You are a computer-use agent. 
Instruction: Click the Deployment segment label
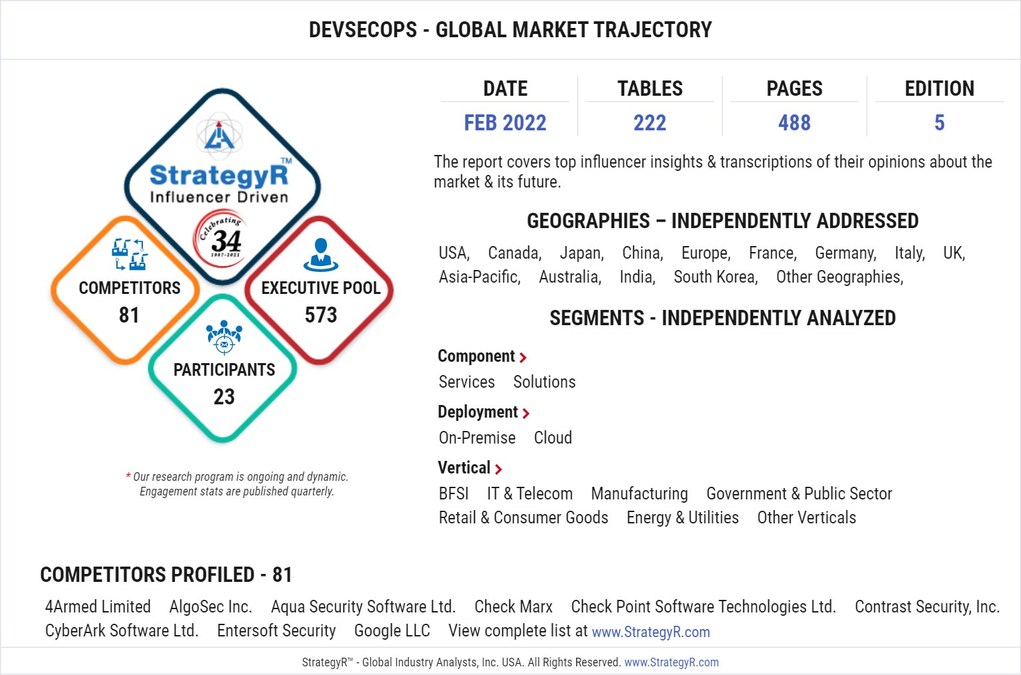pyautogui.click(x=477, y=413)
